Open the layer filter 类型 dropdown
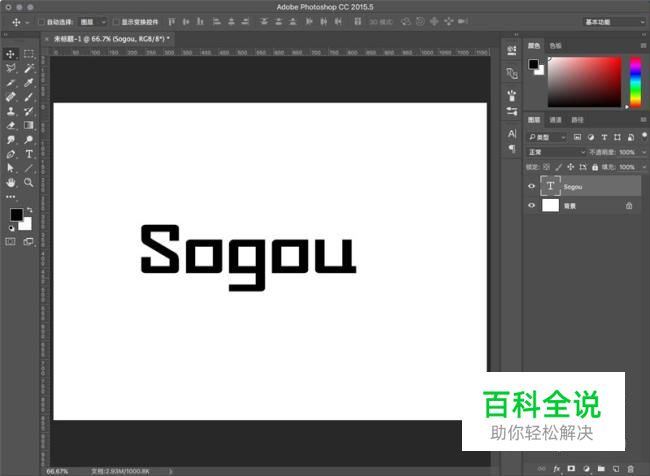 coord(548,137)
